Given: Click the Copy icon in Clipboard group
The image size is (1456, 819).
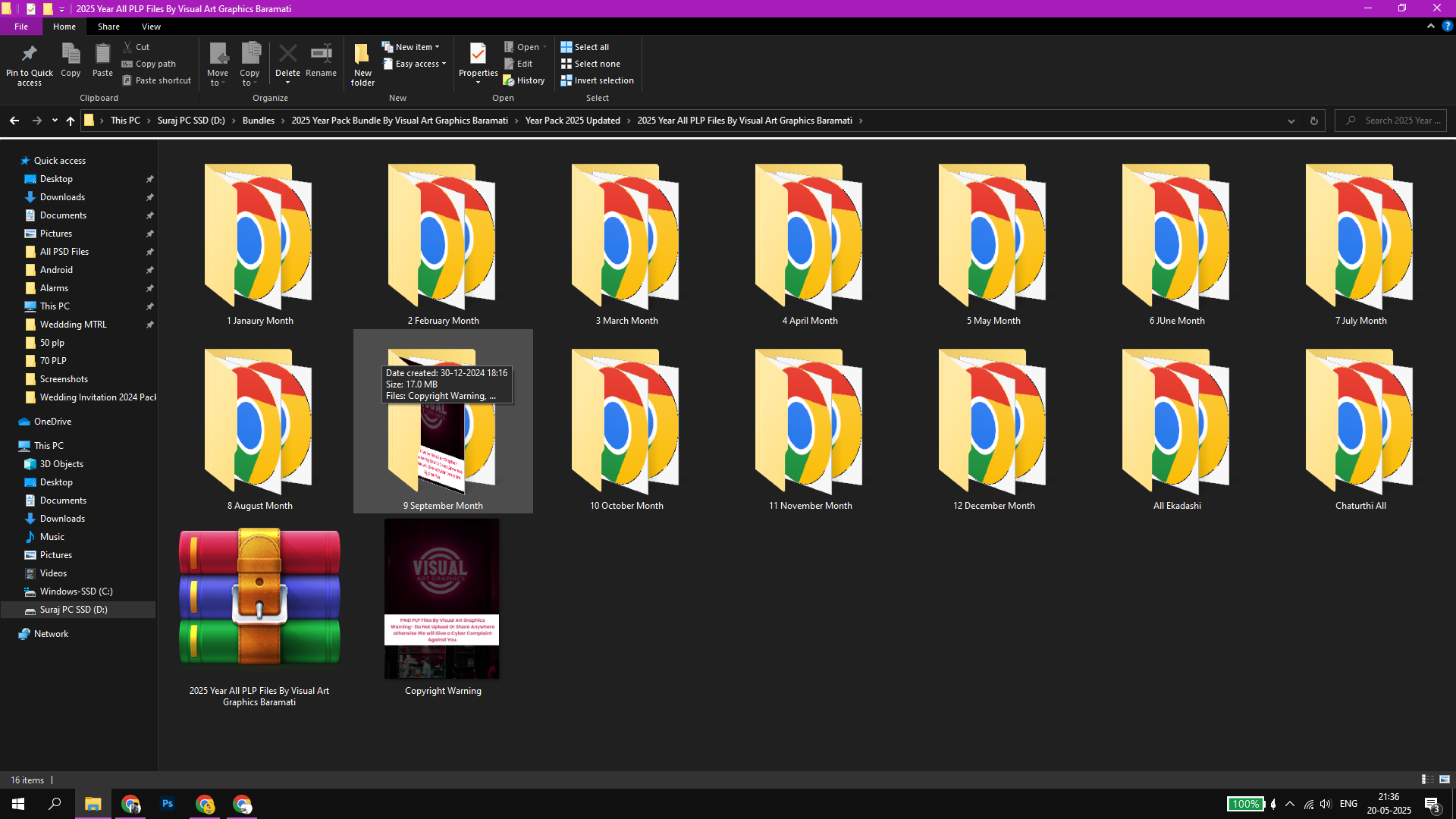Looking at the screenshot, I should pos(71,60).
